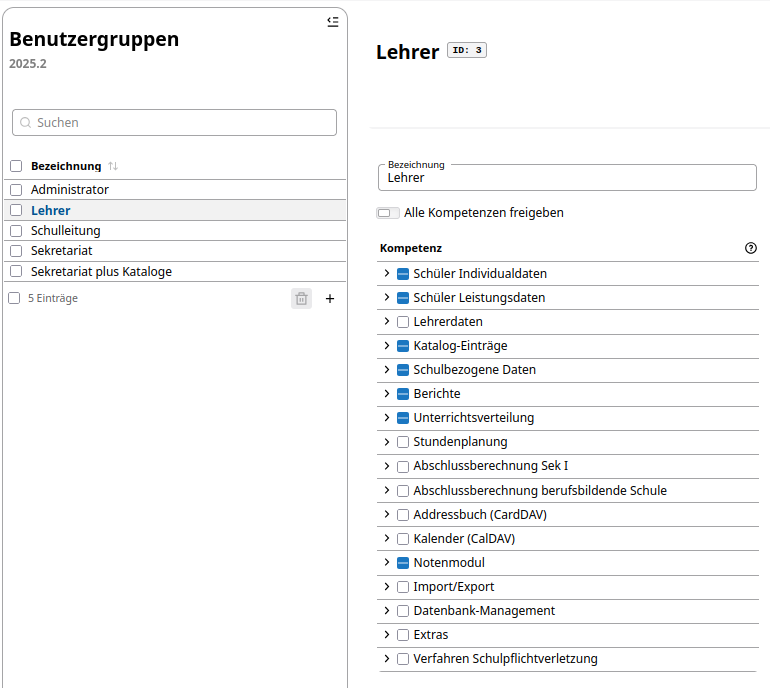Click into the Suchen search field
The height and width of the screenshot is (688, 770).
coord(174,122)
